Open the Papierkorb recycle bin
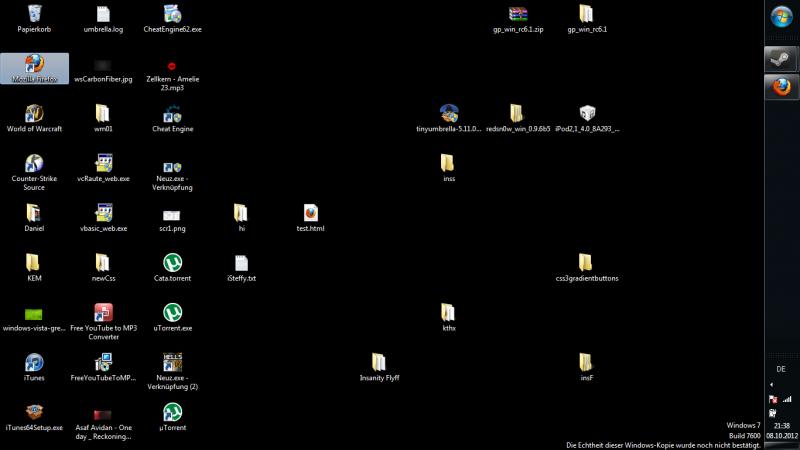800x450 pixels. click(x=34, y=14)
